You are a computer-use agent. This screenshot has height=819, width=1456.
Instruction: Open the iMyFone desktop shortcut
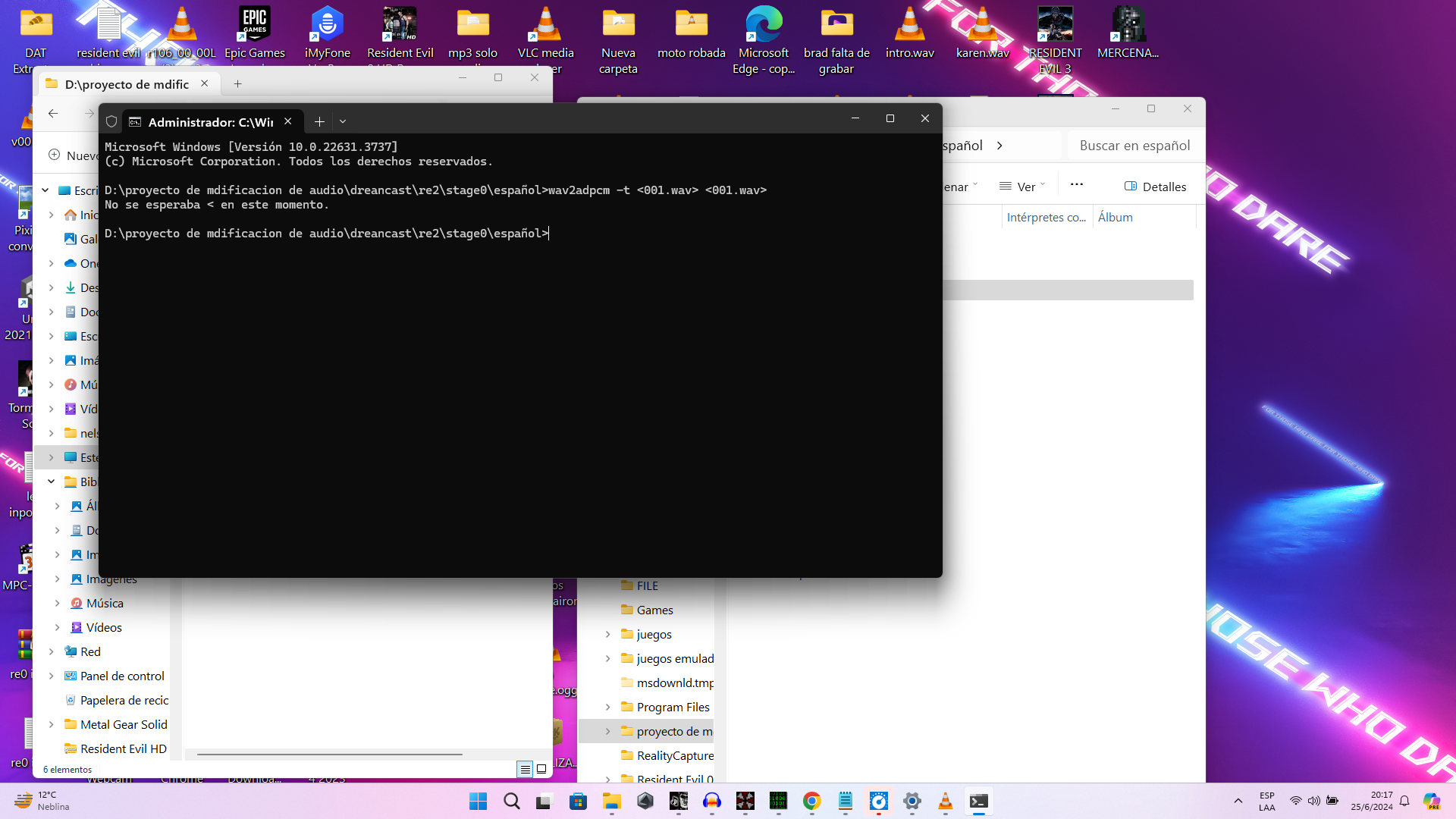tap(328, 33)
